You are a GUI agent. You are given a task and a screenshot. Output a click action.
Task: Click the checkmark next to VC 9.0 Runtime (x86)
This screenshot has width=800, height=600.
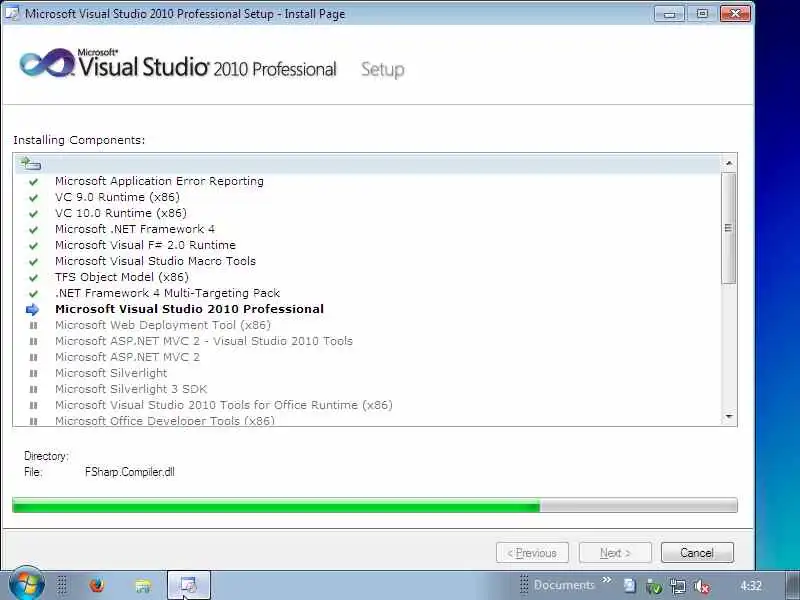coord(33,197)
